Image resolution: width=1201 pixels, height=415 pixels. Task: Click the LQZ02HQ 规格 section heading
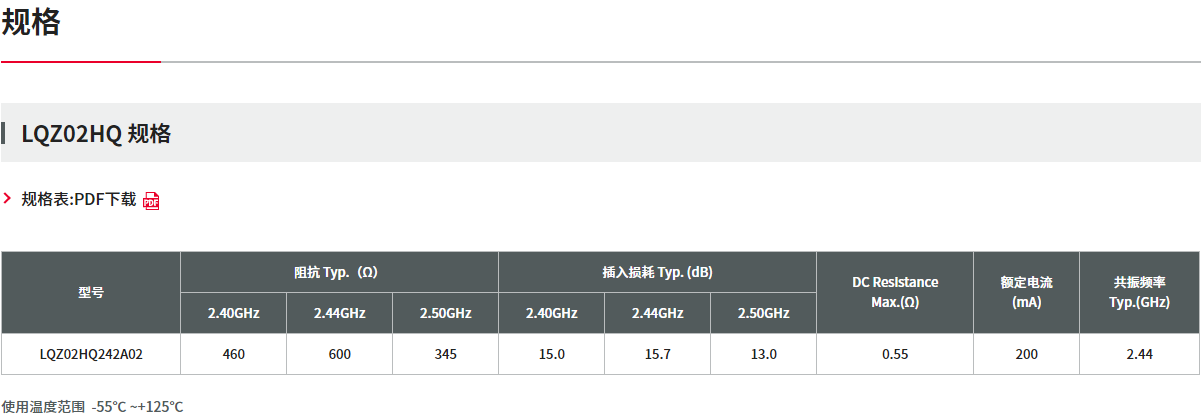96,133
